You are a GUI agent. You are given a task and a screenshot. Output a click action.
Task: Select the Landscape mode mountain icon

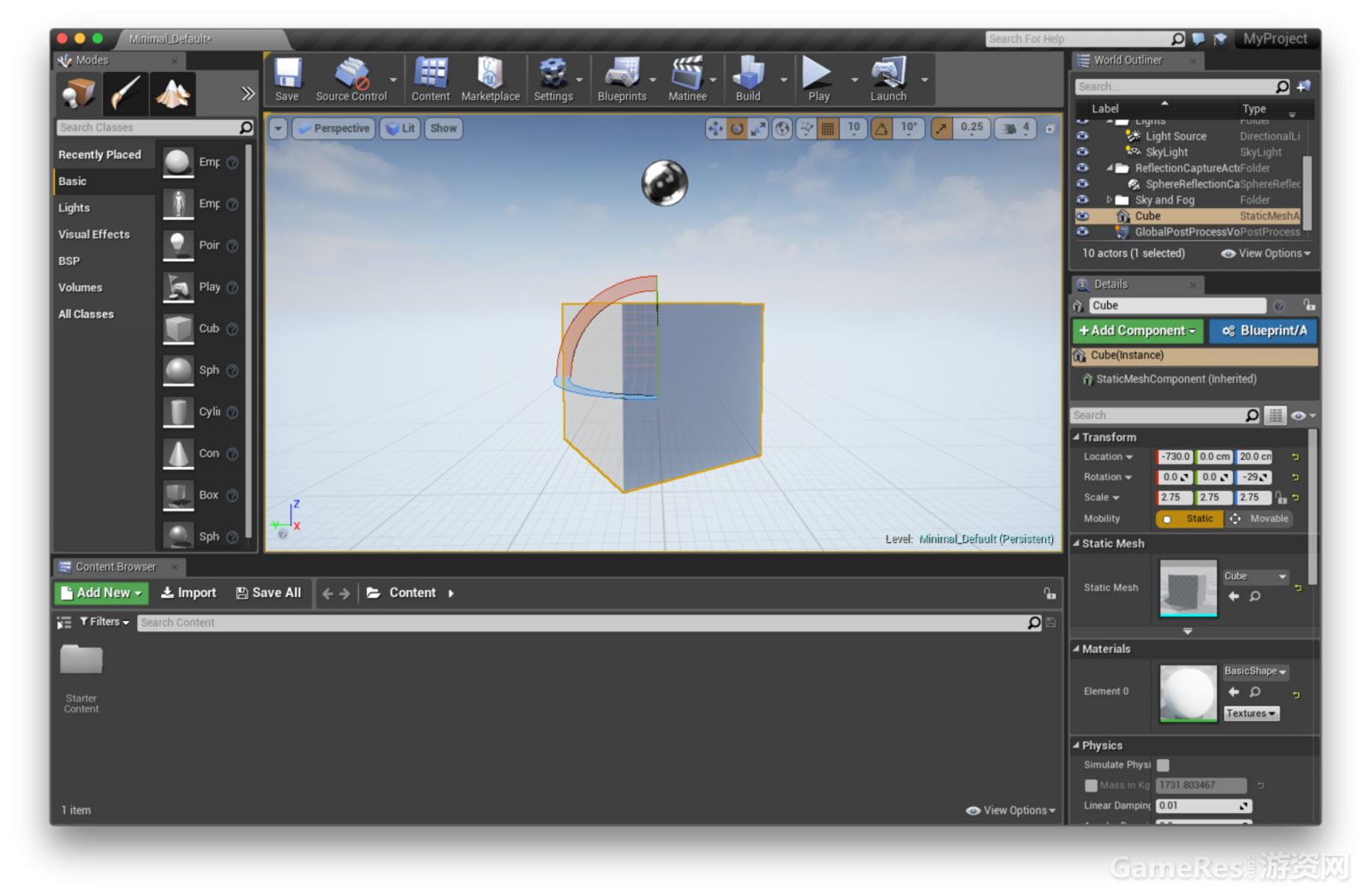pyautogui.click(x=172, y=93)
